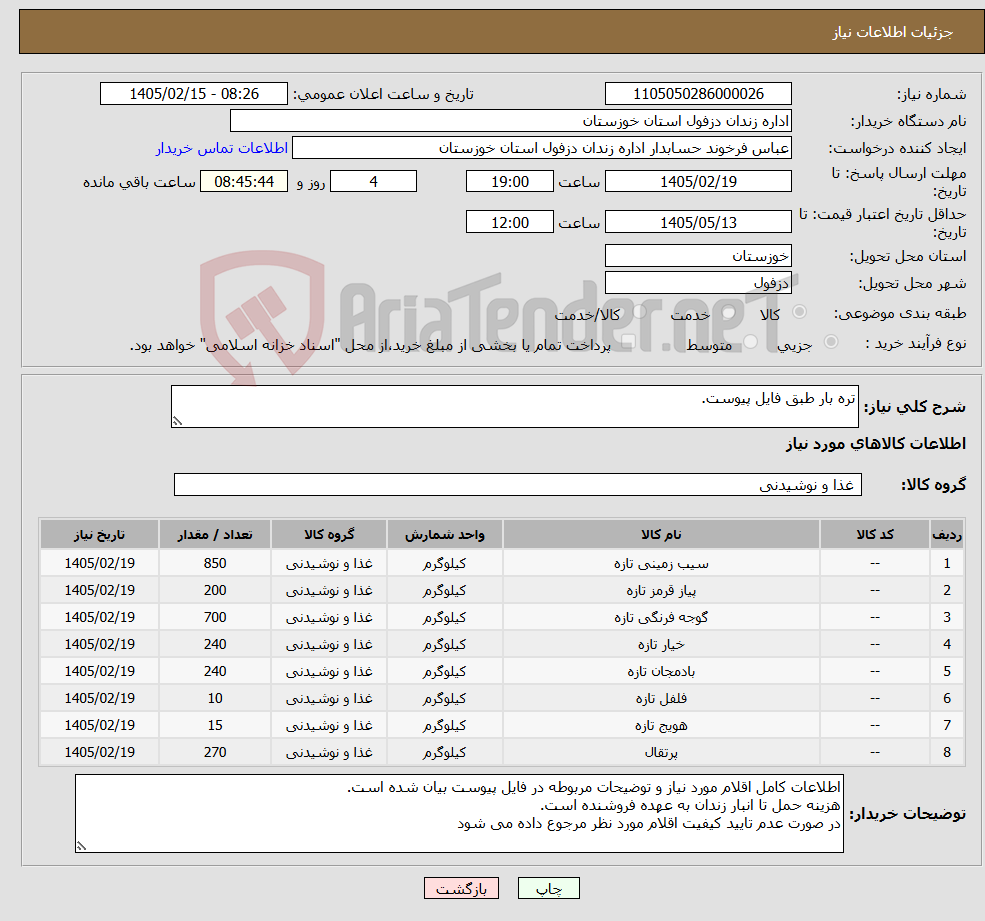Click the Islamic treasury payment note text
Viewport: 985px width, 921px height.
(x=370, y=345)
